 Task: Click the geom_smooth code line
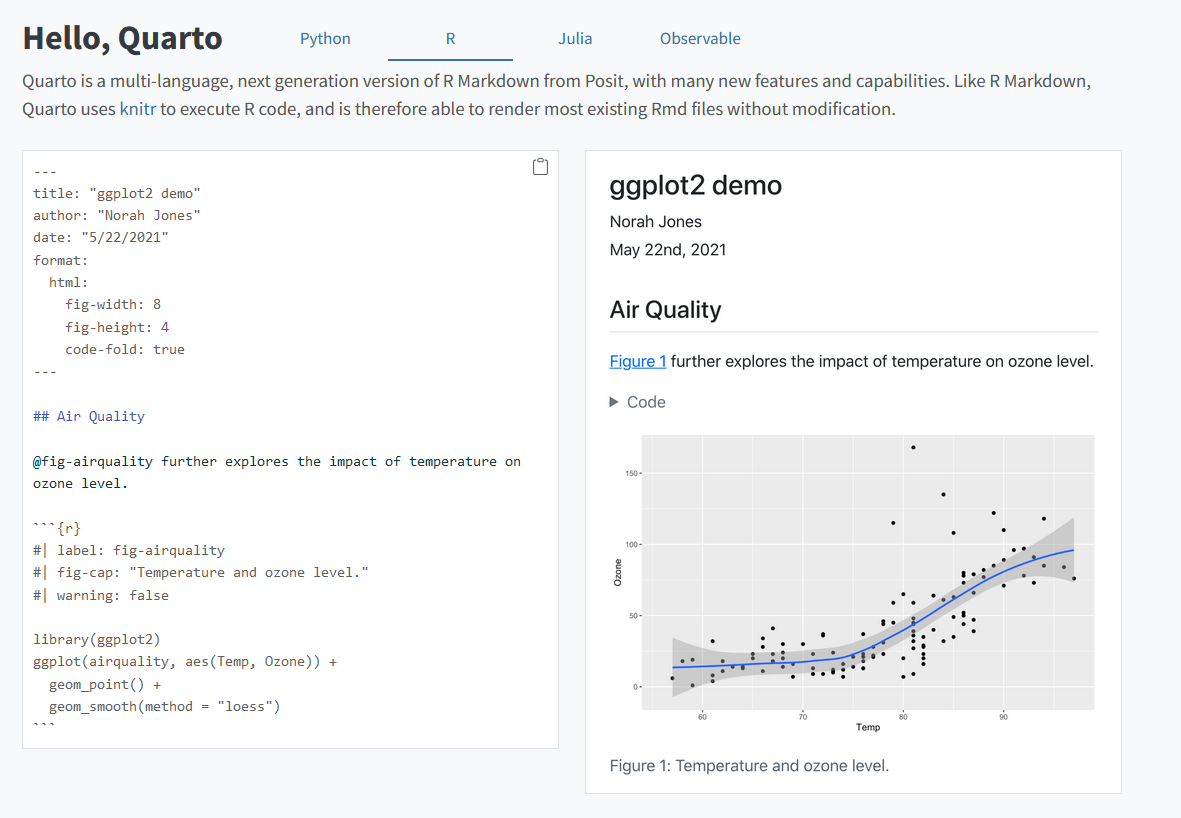[x=164, y=707]
